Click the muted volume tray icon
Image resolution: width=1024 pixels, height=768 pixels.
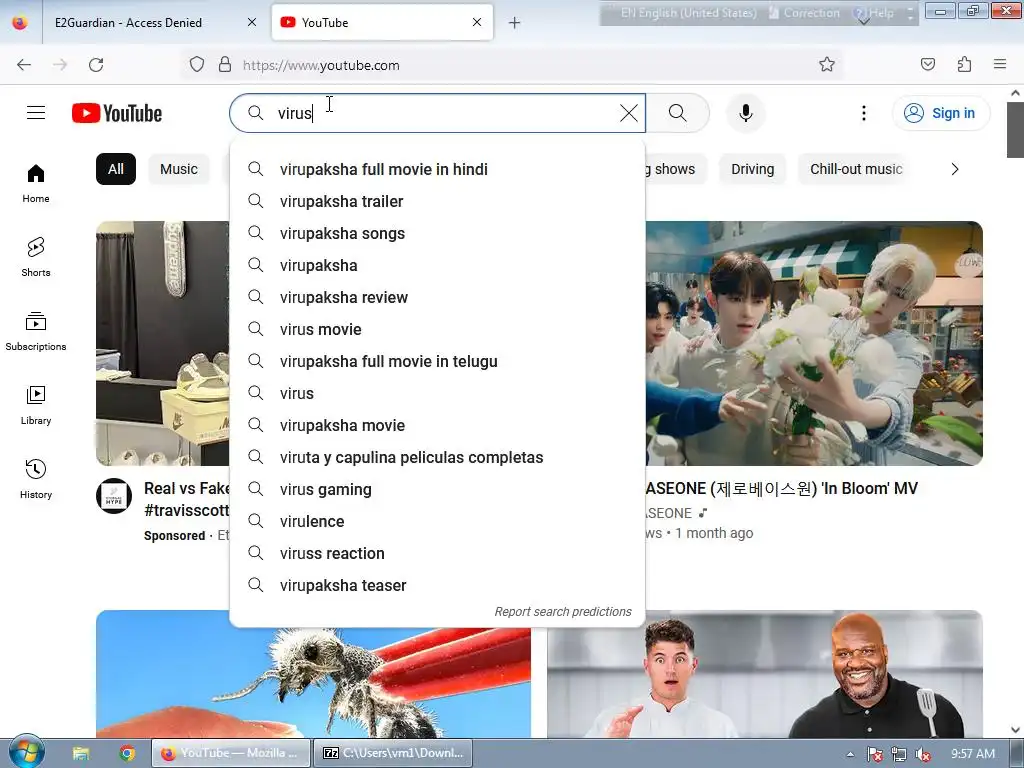click(x=923, y=754)
